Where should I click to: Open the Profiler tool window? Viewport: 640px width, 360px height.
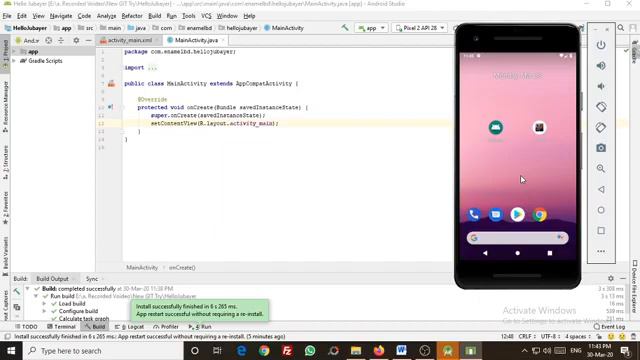[166, 327]
